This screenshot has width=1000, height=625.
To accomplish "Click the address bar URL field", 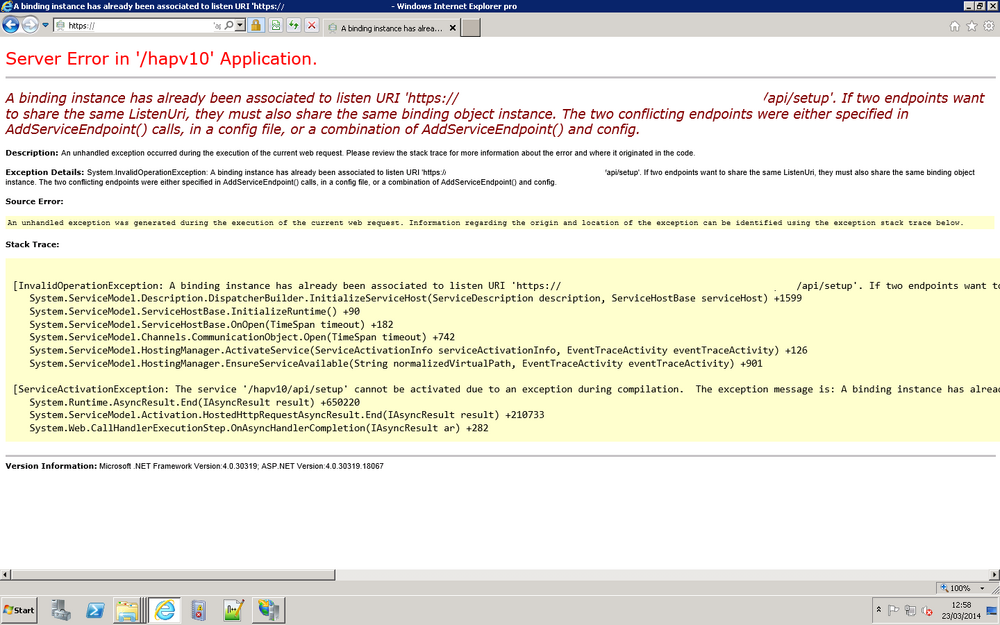I will (x=138, y=26).
